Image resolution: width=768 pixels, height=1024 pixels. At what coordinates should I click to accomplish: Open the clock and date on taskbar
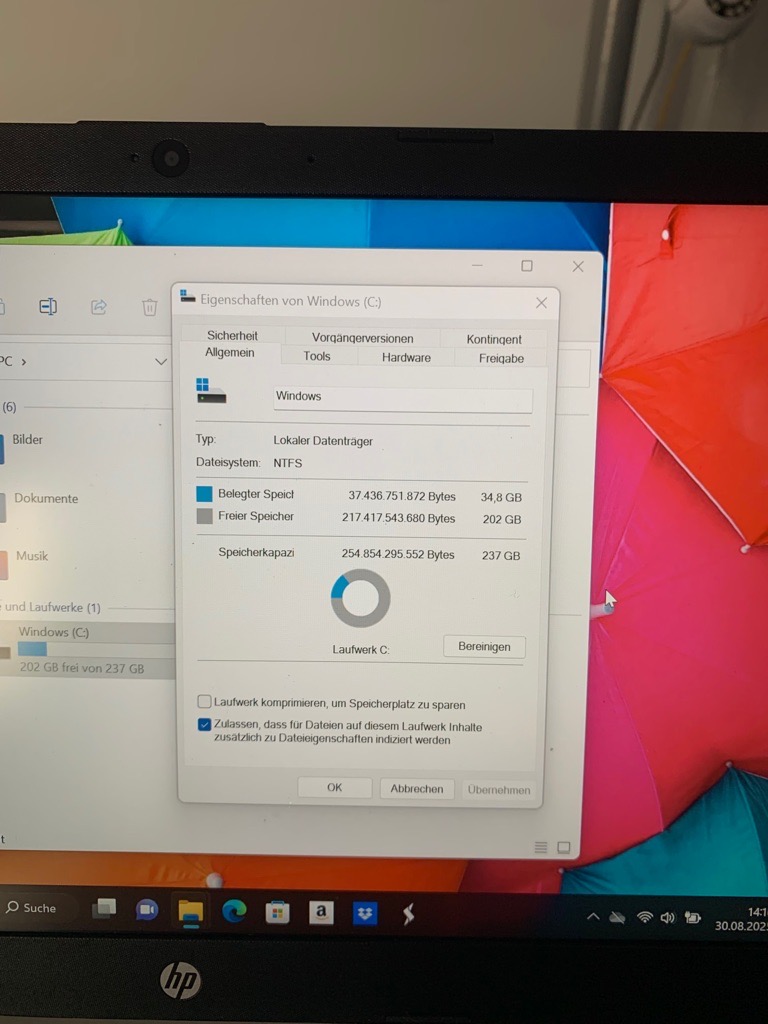[741, 918]
